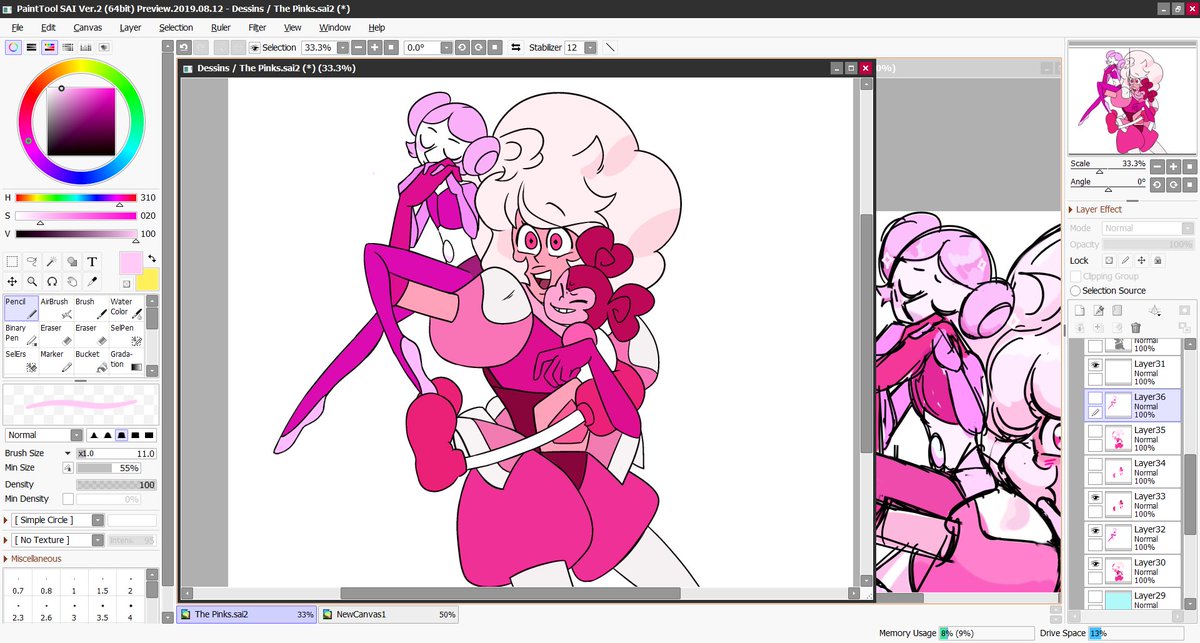Open the Layer menu

point(130,28)
